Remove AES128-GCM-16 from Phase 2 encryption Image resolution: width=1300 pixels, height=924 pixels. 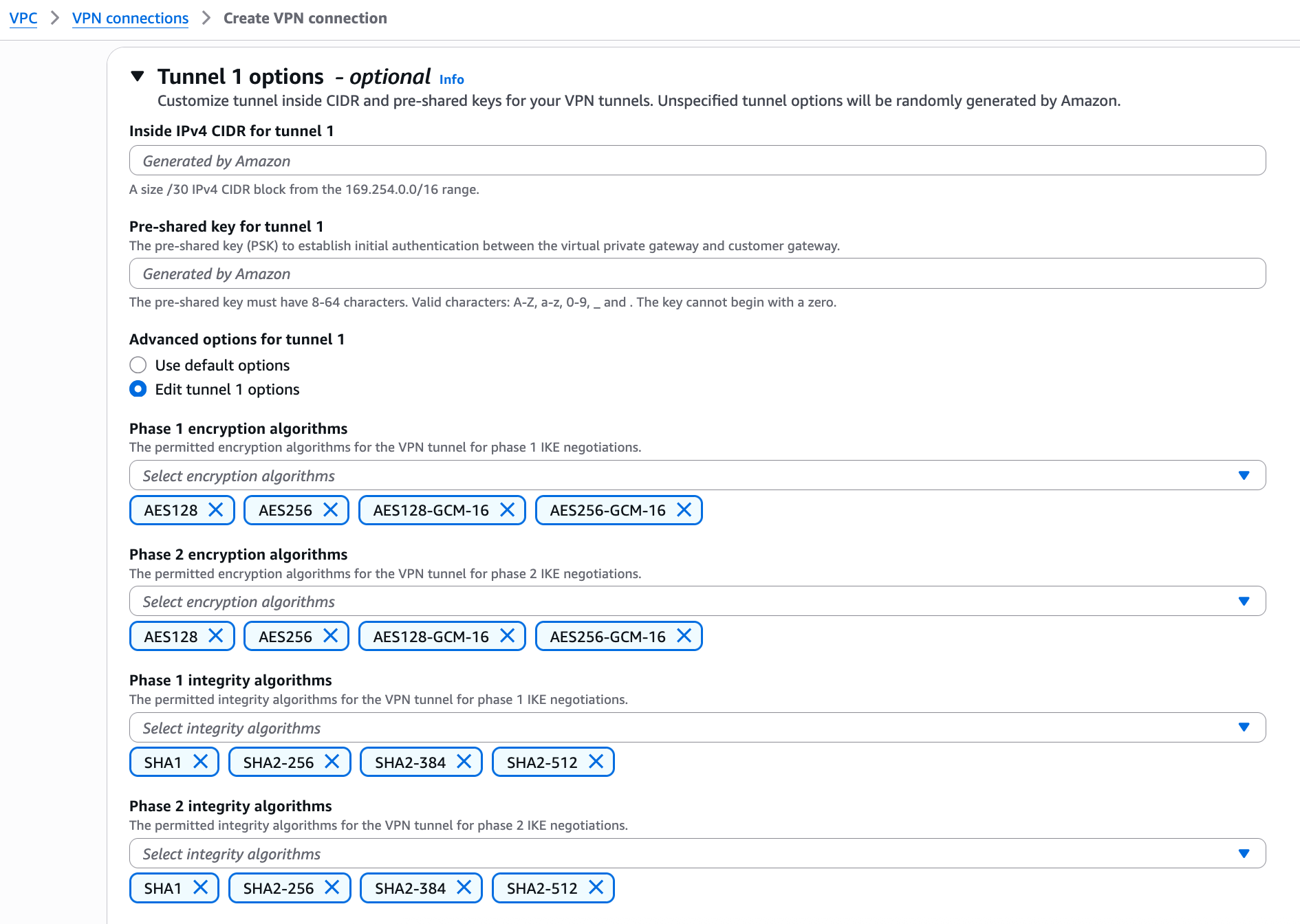pos(507,636)
